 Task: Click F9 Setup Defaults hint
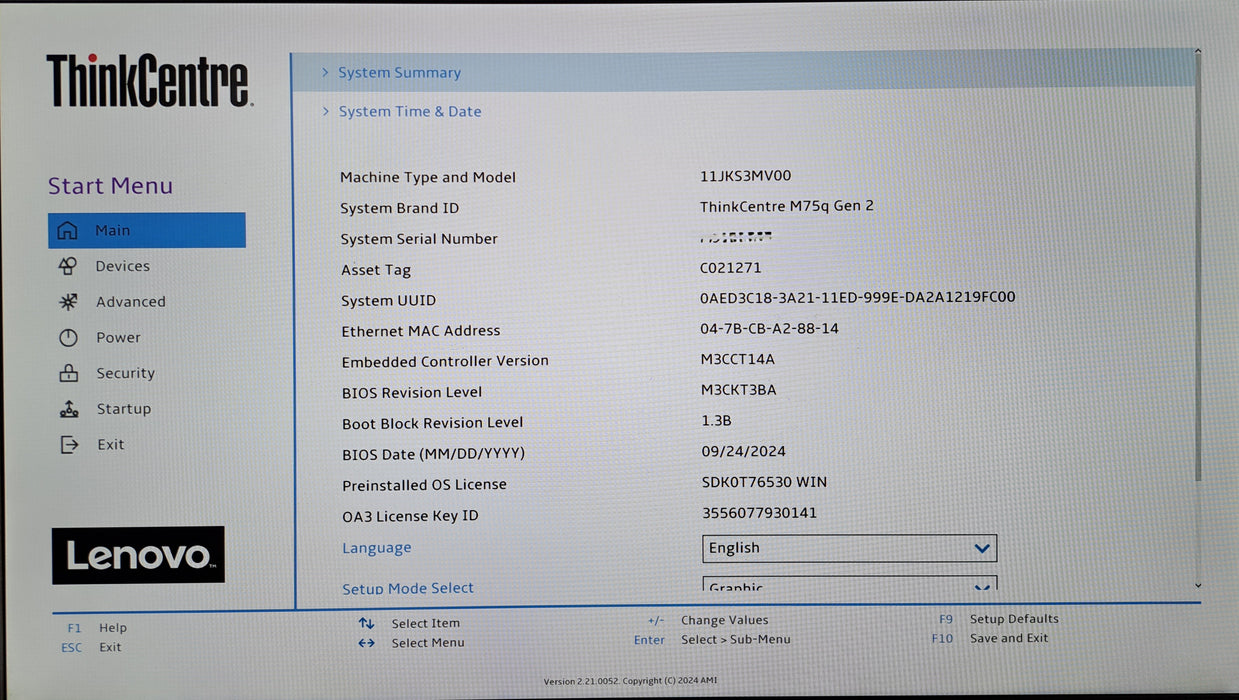coord(998,619)
